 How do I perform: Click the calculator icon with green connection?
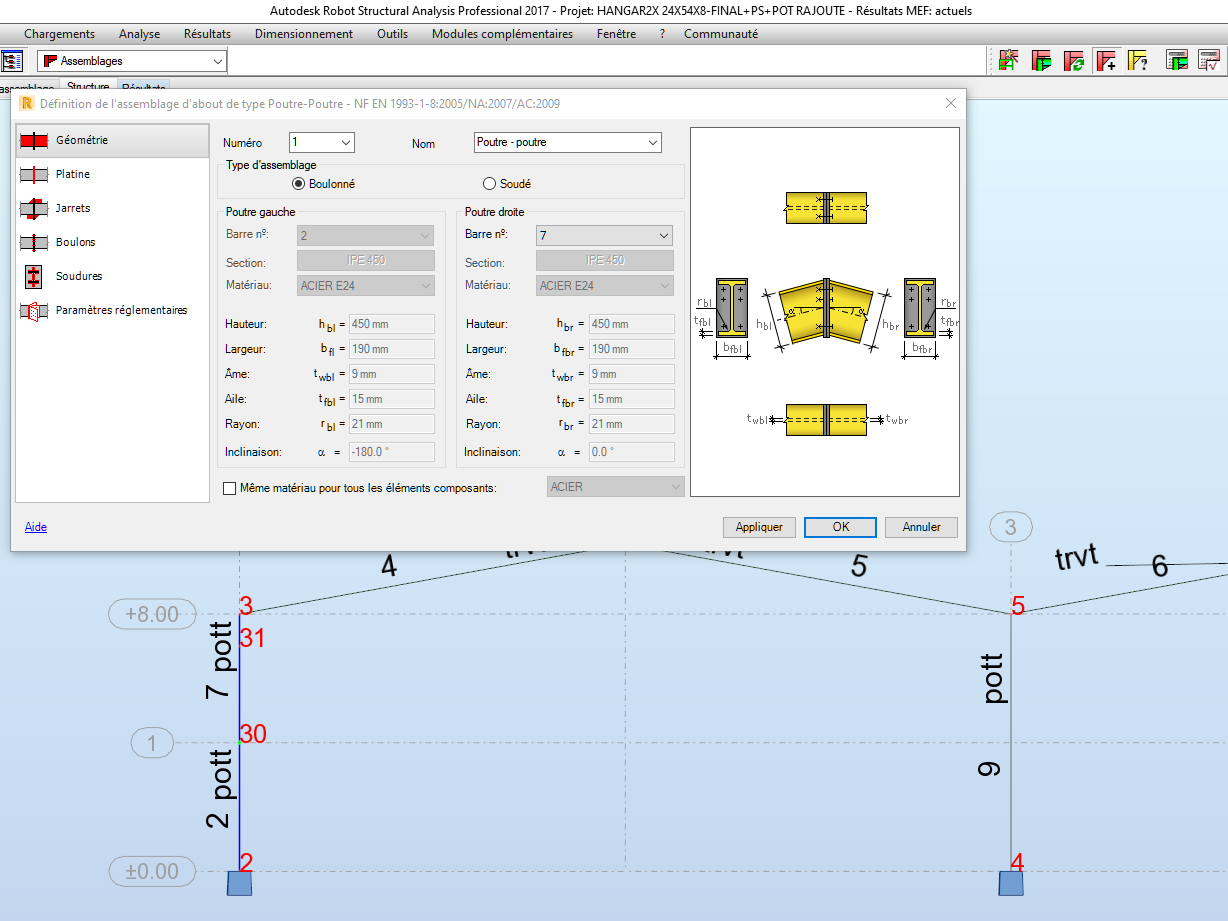click(x=1178, y=60)
